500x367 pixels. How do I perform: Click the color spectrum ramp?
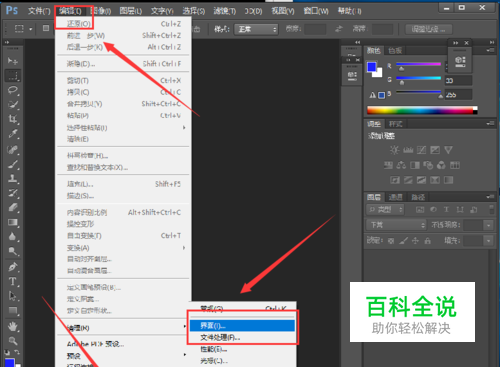click(x=422, y=110)
